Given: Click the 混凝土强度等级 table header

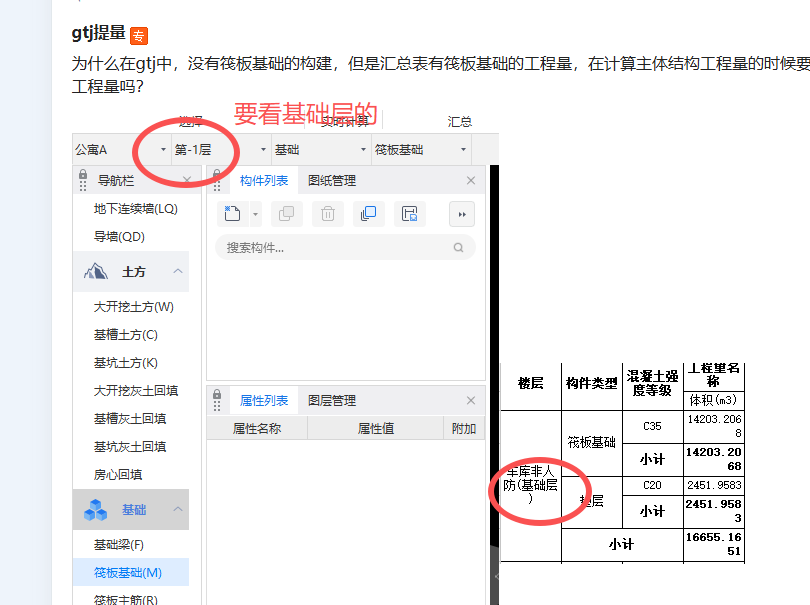Looking at the screenshot, I should 652,383.
